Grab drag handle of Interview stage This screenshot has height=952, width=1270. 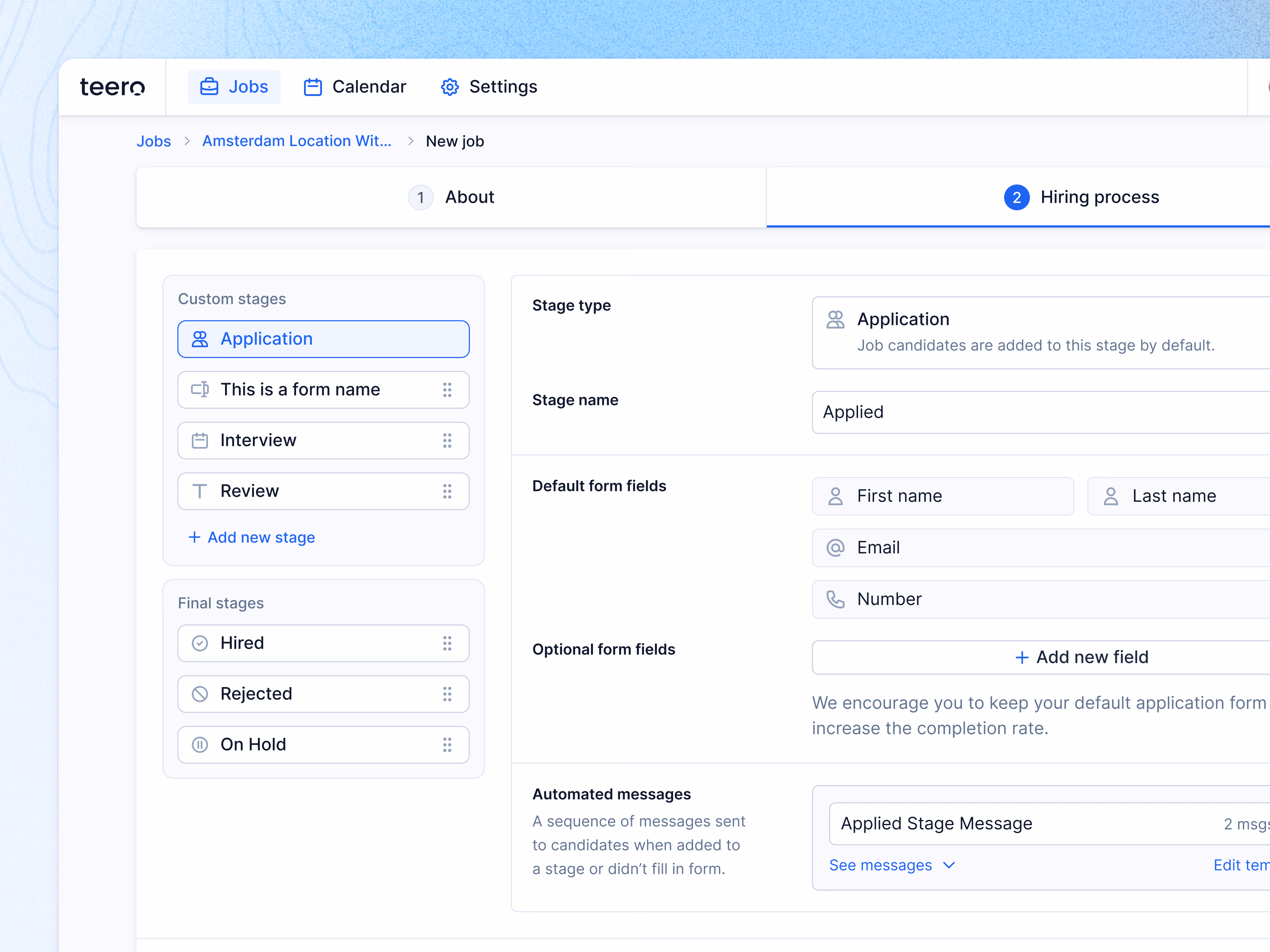click(447, 440)
